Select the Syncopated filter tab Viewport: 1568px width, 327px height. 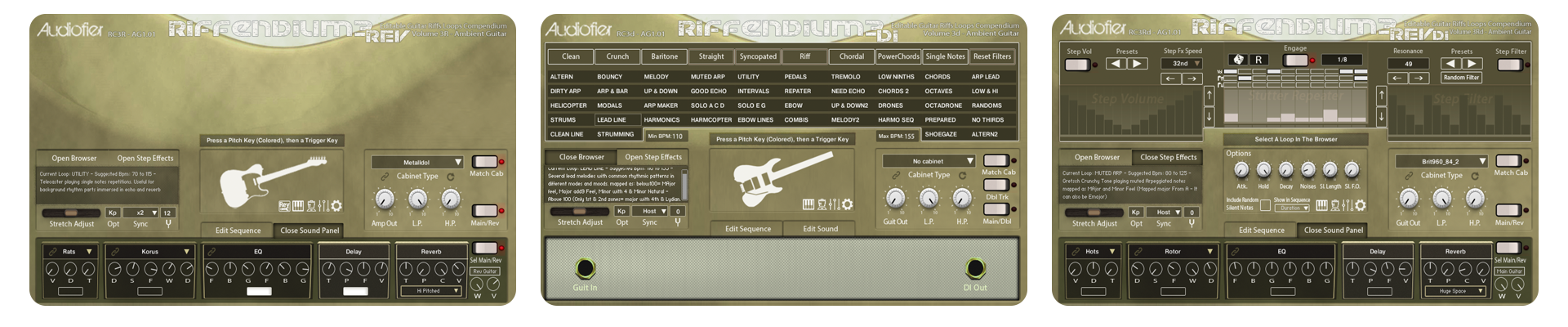758,56
